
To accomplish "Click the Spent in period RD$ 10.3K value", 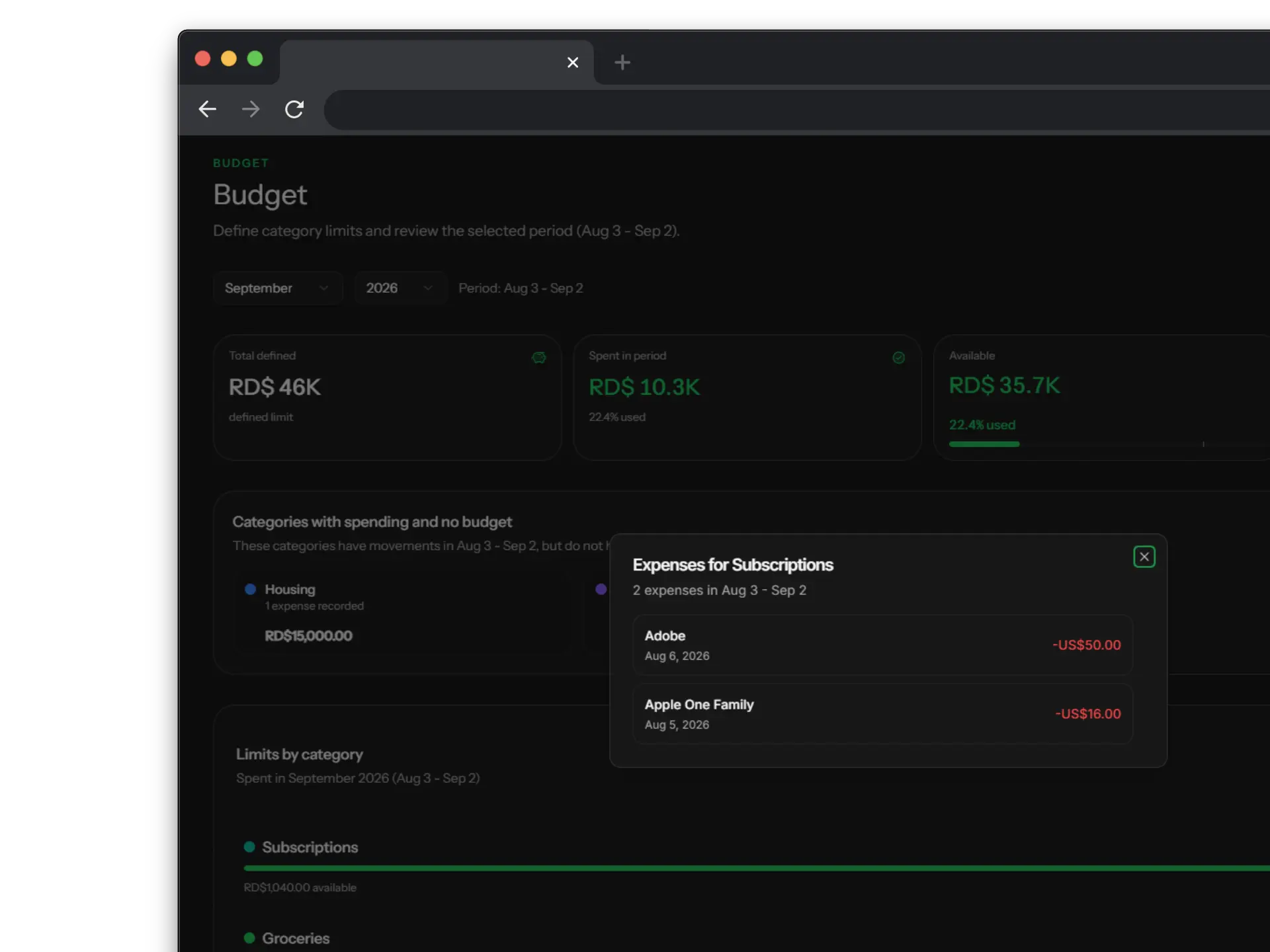I will pyautogui.click(x=644, y=387).
